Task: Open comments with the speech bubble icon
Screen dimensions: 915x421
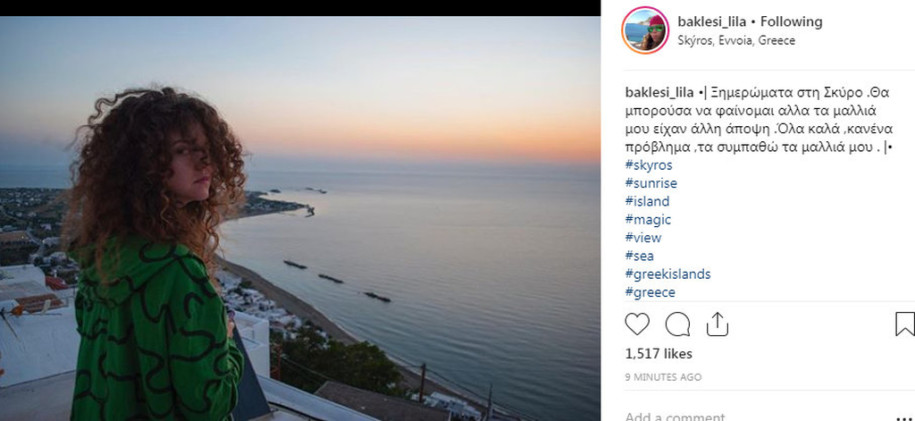Action: point(677,324)
